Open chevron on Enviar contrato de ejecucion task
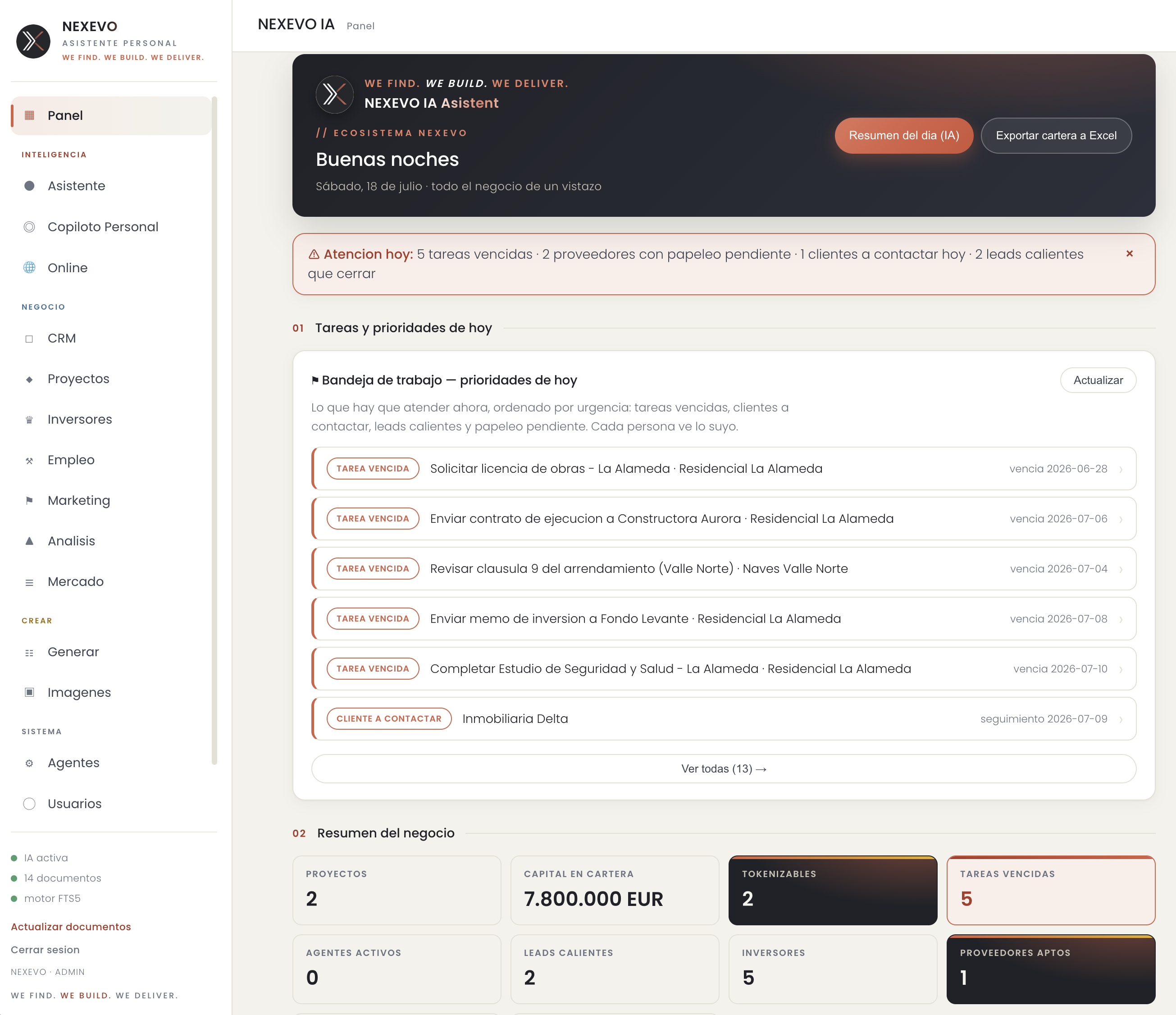This screenshot has width=1176, height=1015. click(1121, 519)
